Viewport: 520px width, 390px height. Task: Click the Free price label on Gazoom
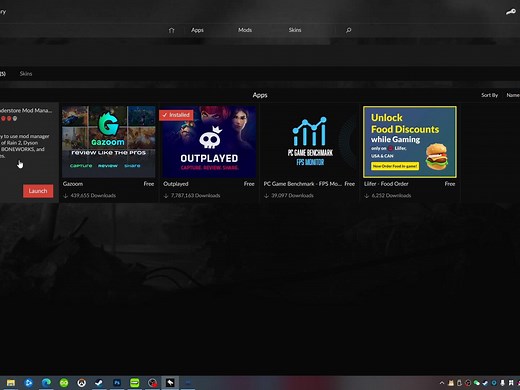click(x=149, y=184)
